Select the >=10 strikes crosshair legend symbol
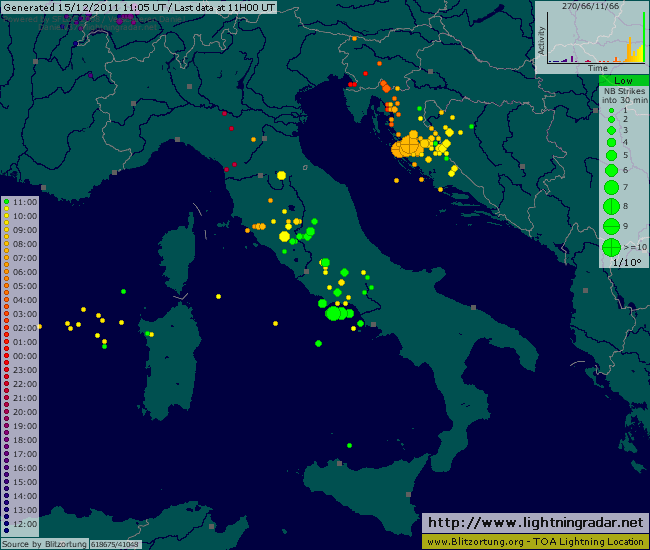This screenshot has height=550, width=650. click(x=611, y=247)
